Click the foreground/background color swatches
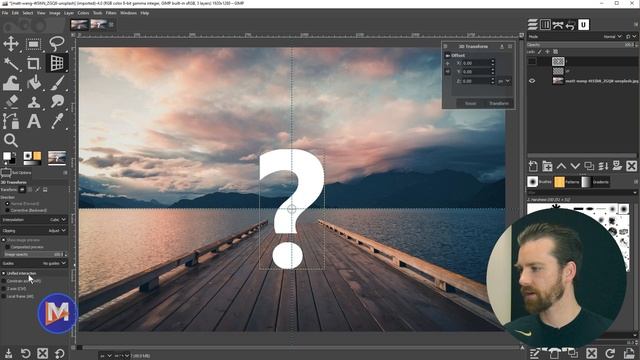This screenshot has height=360, width=640. click(x=9, y=157)
